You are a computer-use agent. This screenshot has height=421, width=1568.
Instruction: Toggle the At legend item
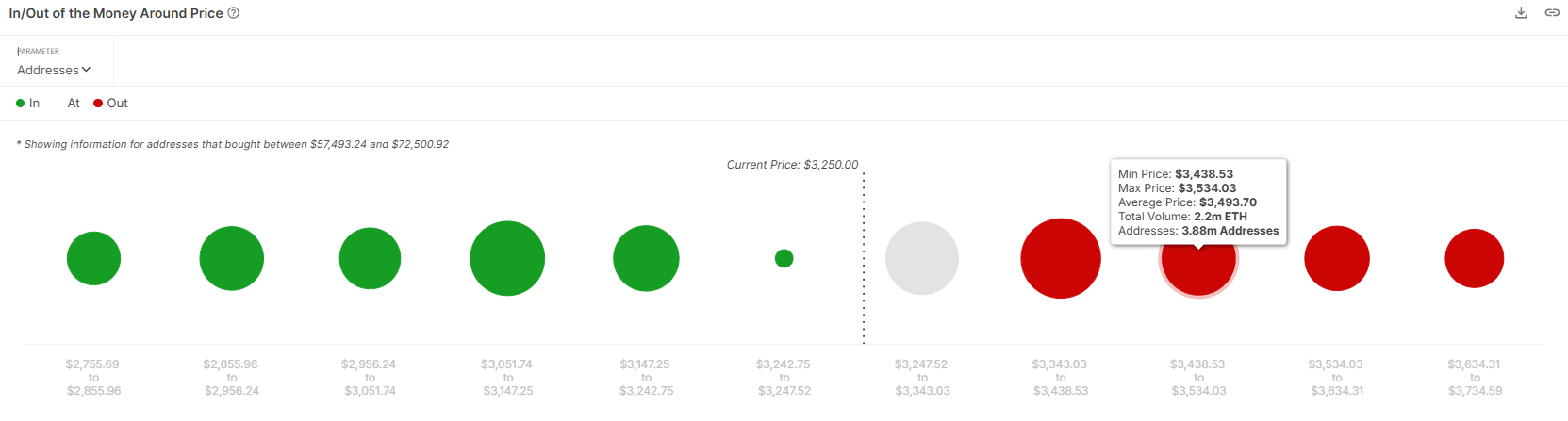[74, 104]
